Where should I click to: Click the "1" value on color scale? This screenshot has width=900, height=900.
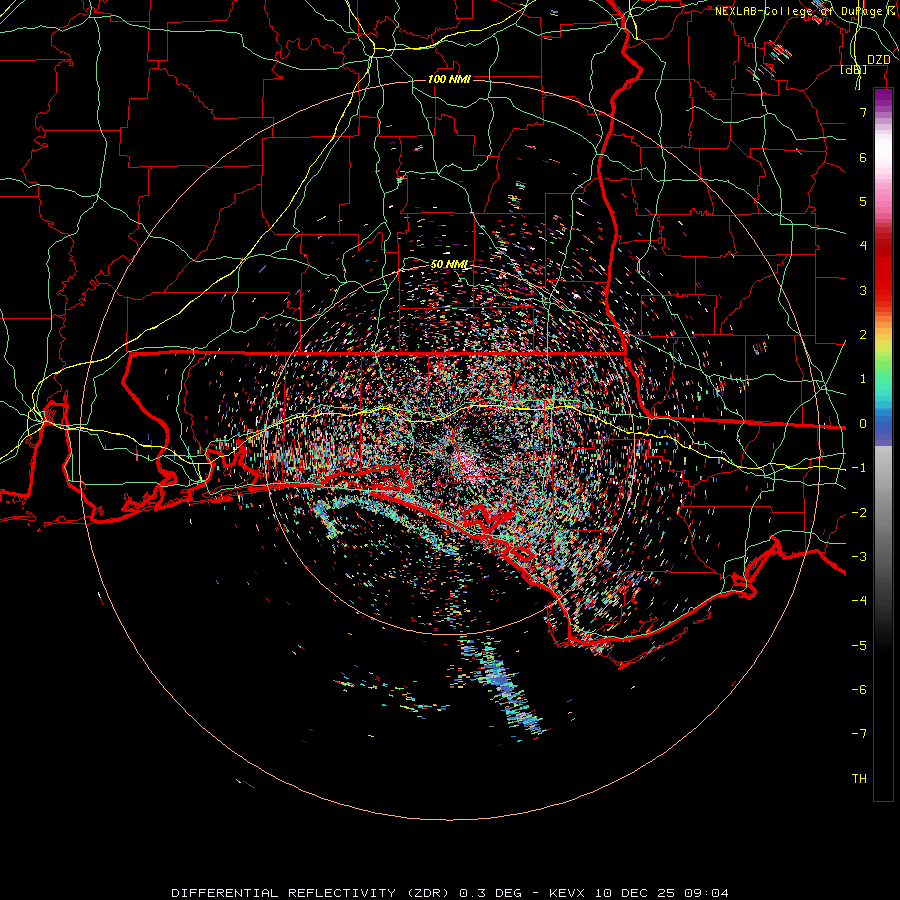[x=863, y=379]
